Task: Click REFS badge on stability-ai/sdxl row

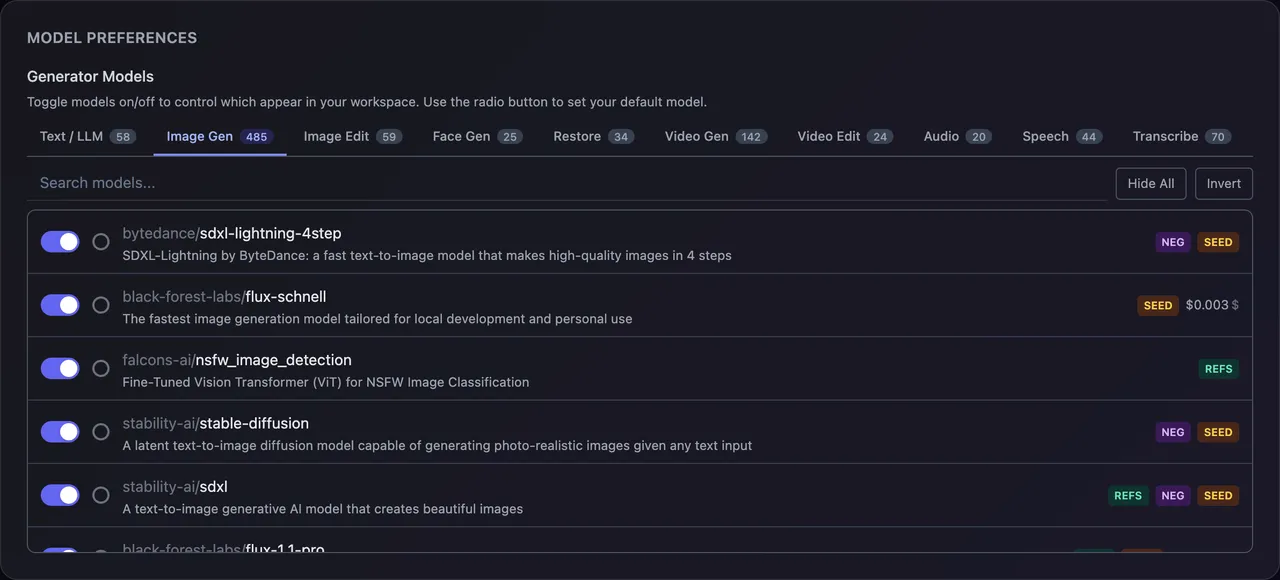Action: (x=1128, y=495)
